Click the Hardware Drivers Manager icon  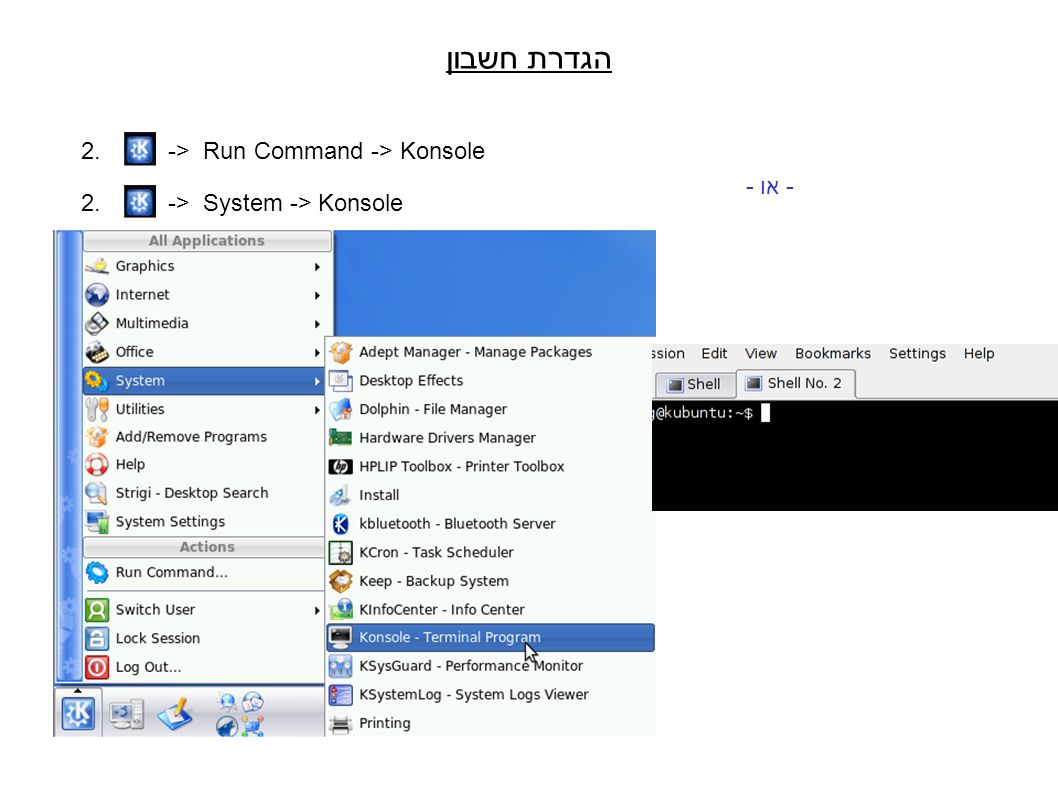(341, 438)
